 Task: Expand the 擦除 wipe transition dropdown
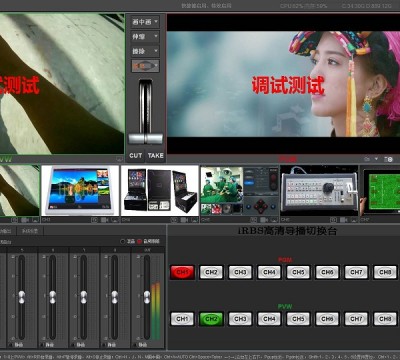click(x=145, y=51)
